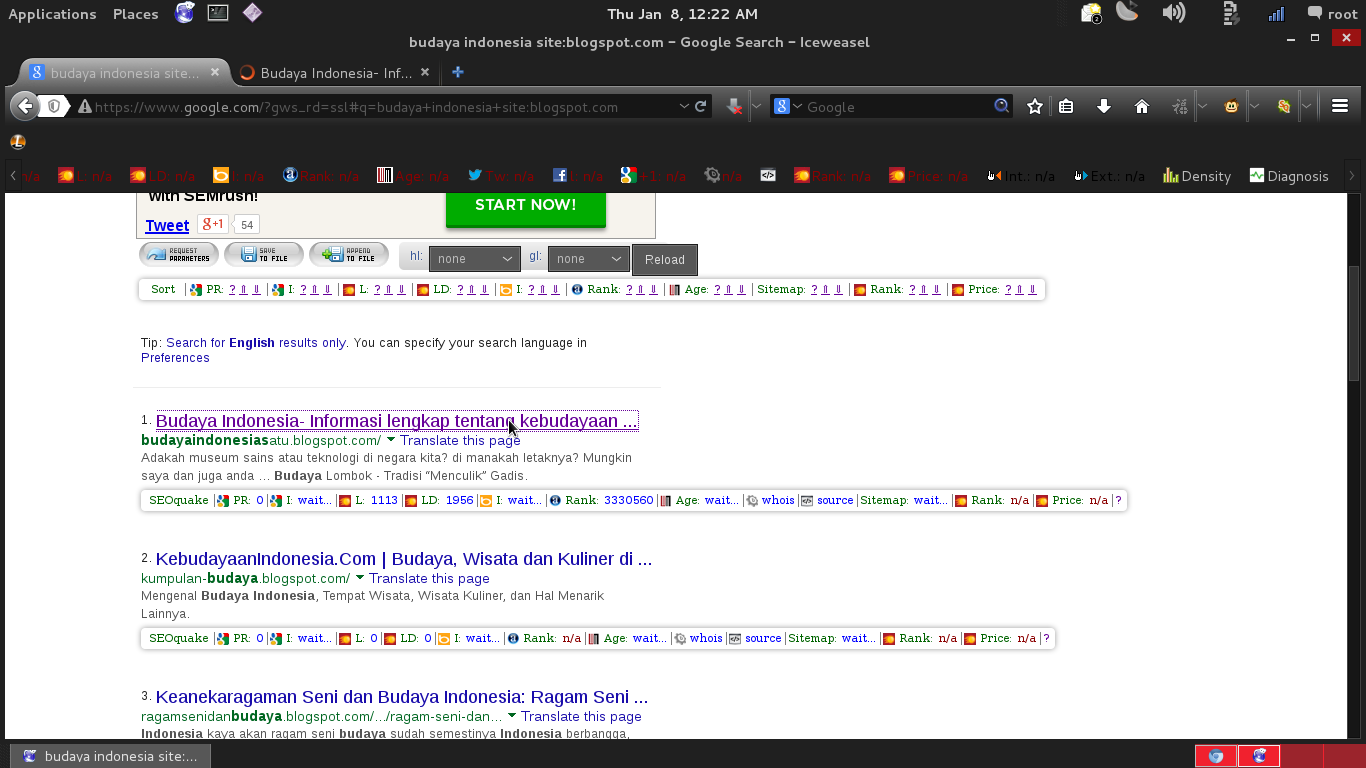Bookmark this page with the star icon

click(x=1035, y=106)
